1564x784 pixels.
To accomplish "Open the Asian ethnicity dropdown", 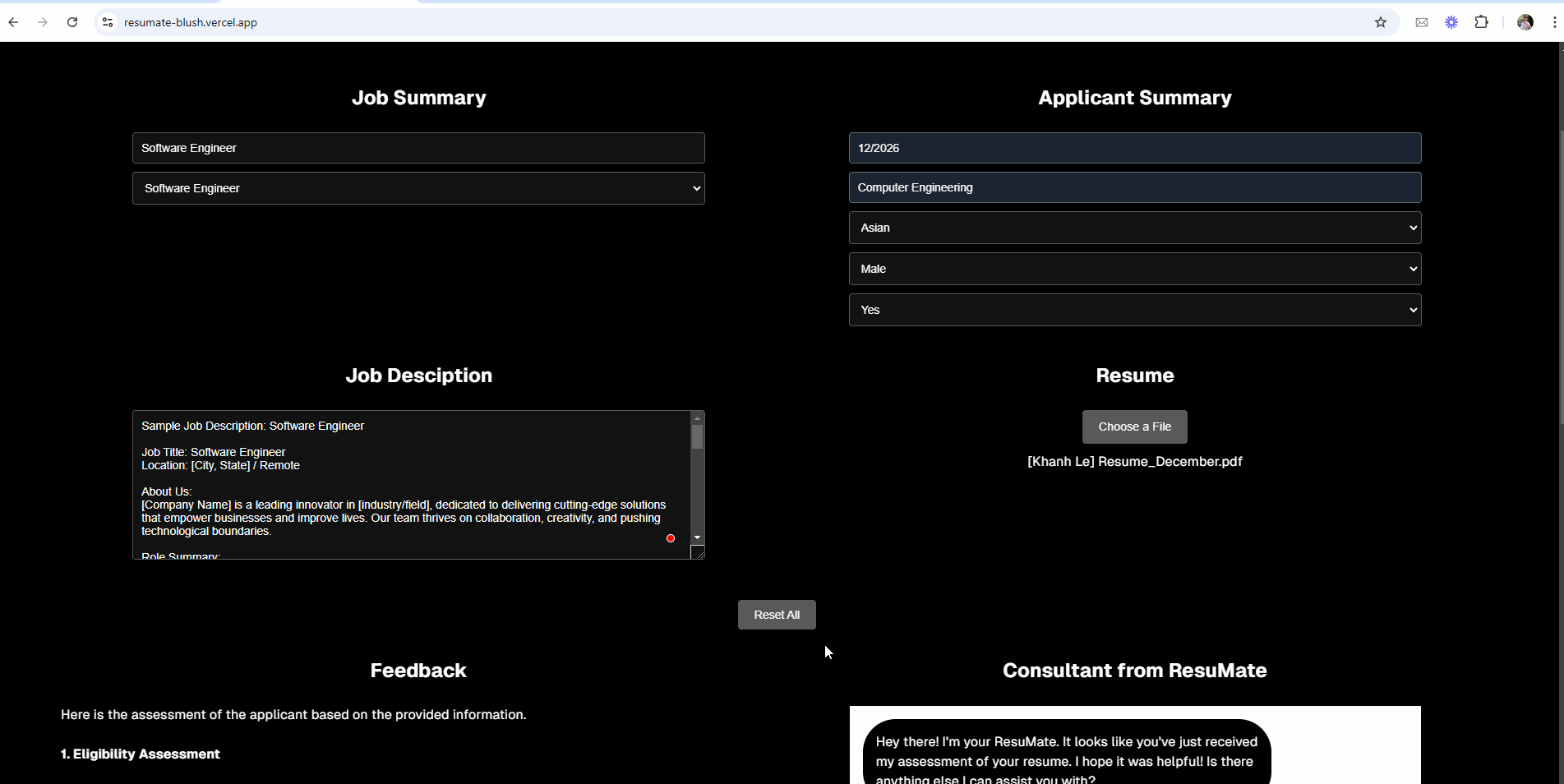I will click(x=1134, y=228).
